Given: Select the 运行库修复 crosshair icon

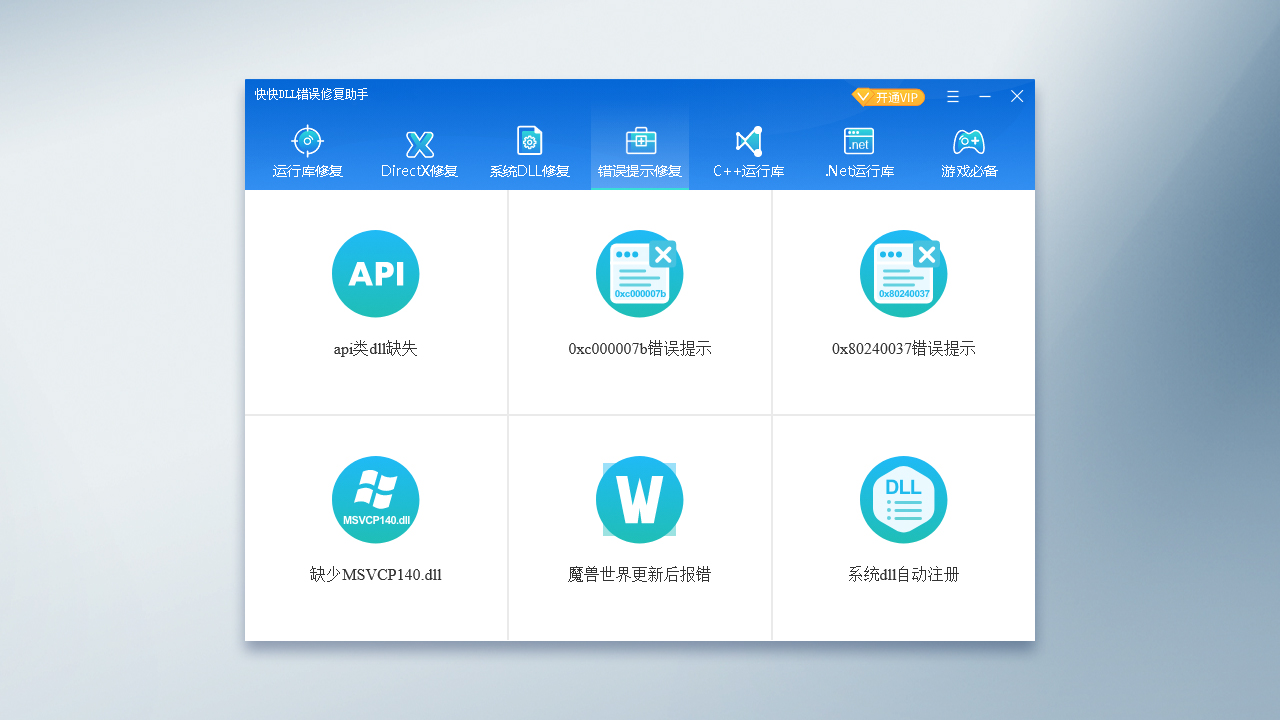Looking at the screenshot, I should click(x=307, y=140).
